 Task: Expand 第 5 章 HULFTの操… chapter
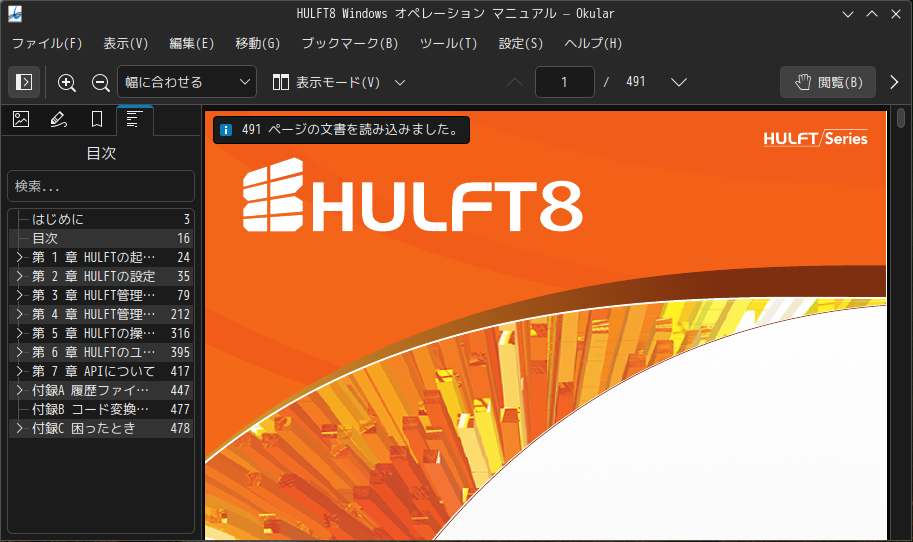click(x=19, y=333)
